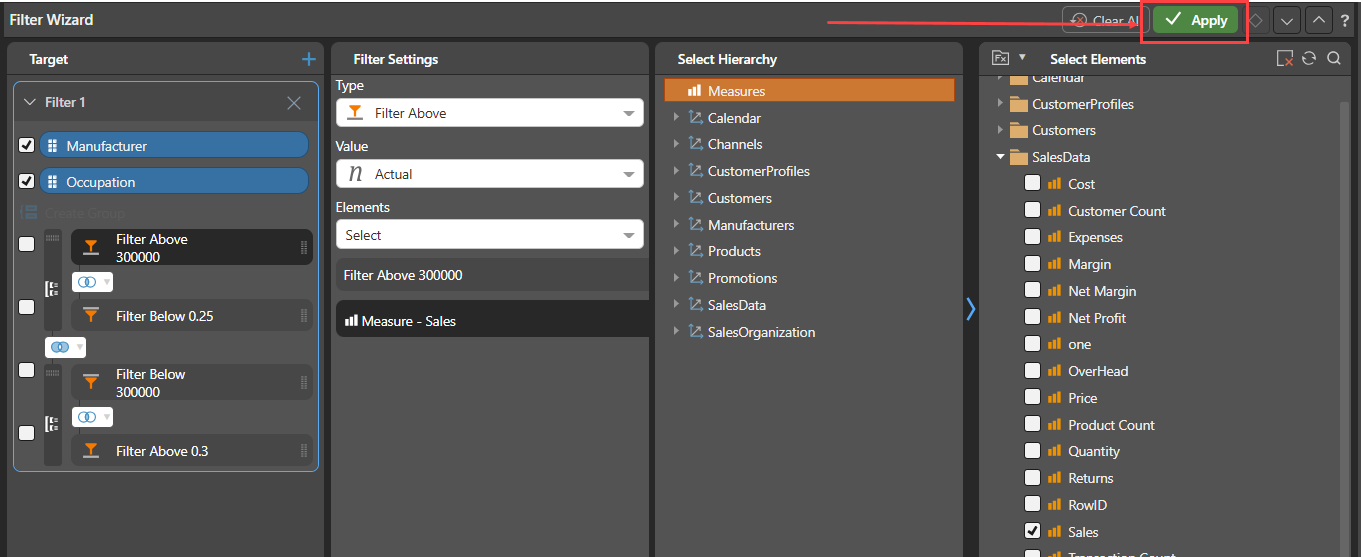This screenshot has width=1361, height=557.
Task: Tick the Net Profit checkbox
Action: click(1032, 318)
